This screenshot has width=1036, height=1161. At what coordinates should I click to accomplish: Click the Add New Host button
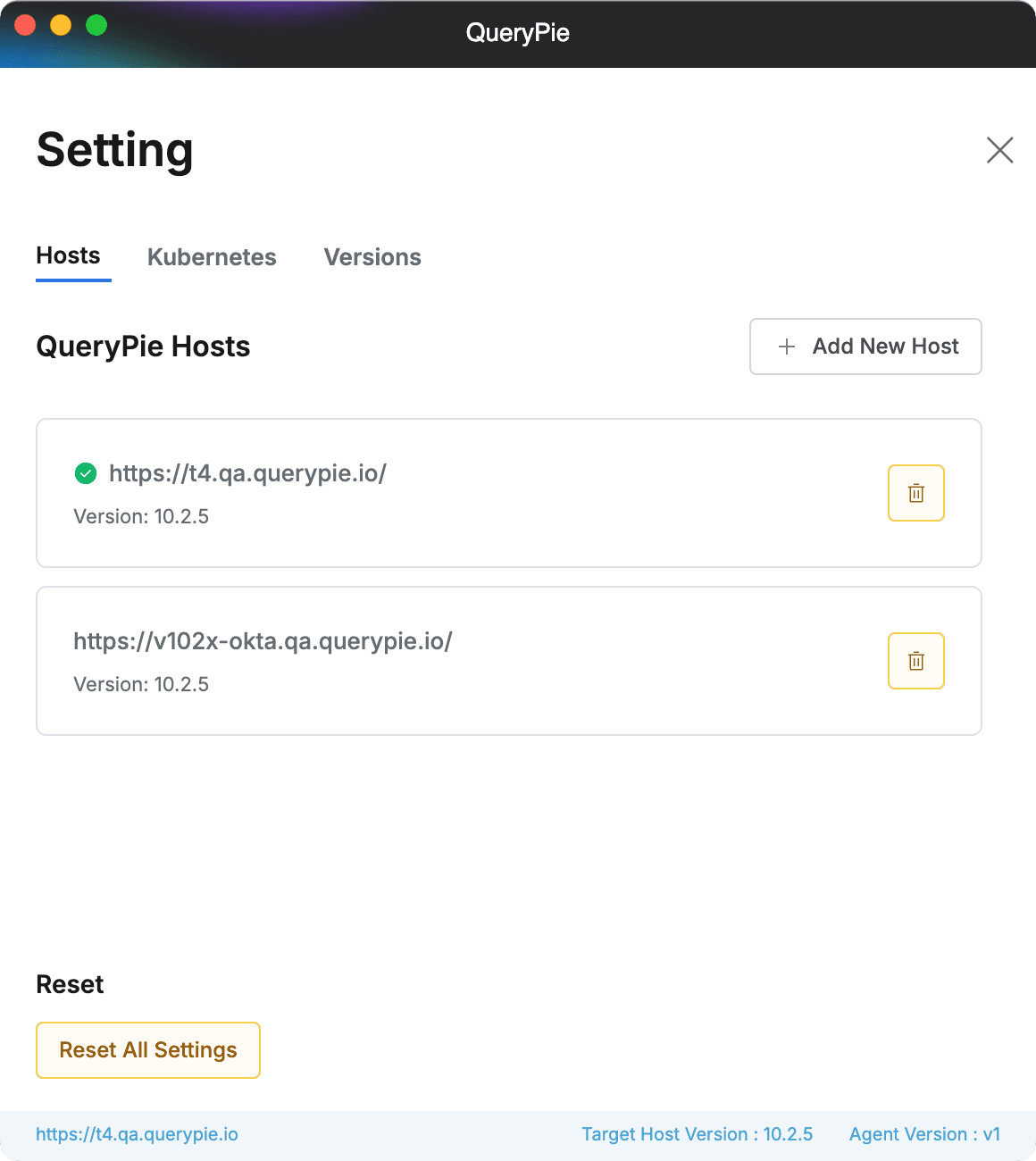point(865,347)
